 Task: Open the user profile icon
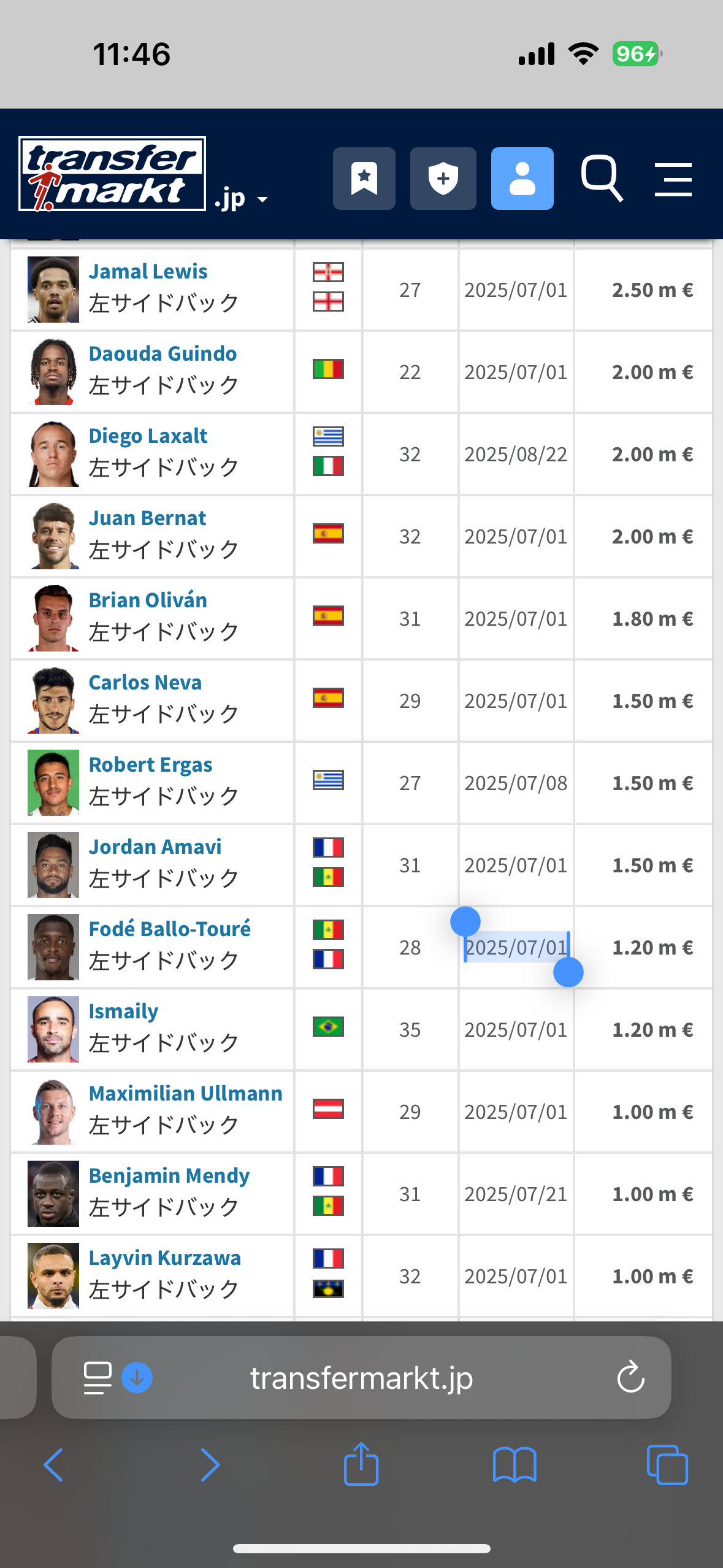point(522,179)
